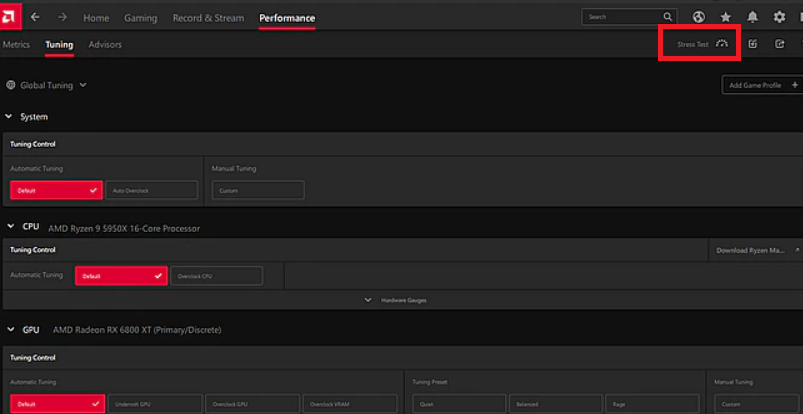Select the Quiet tuning preset

pos(459,404)
